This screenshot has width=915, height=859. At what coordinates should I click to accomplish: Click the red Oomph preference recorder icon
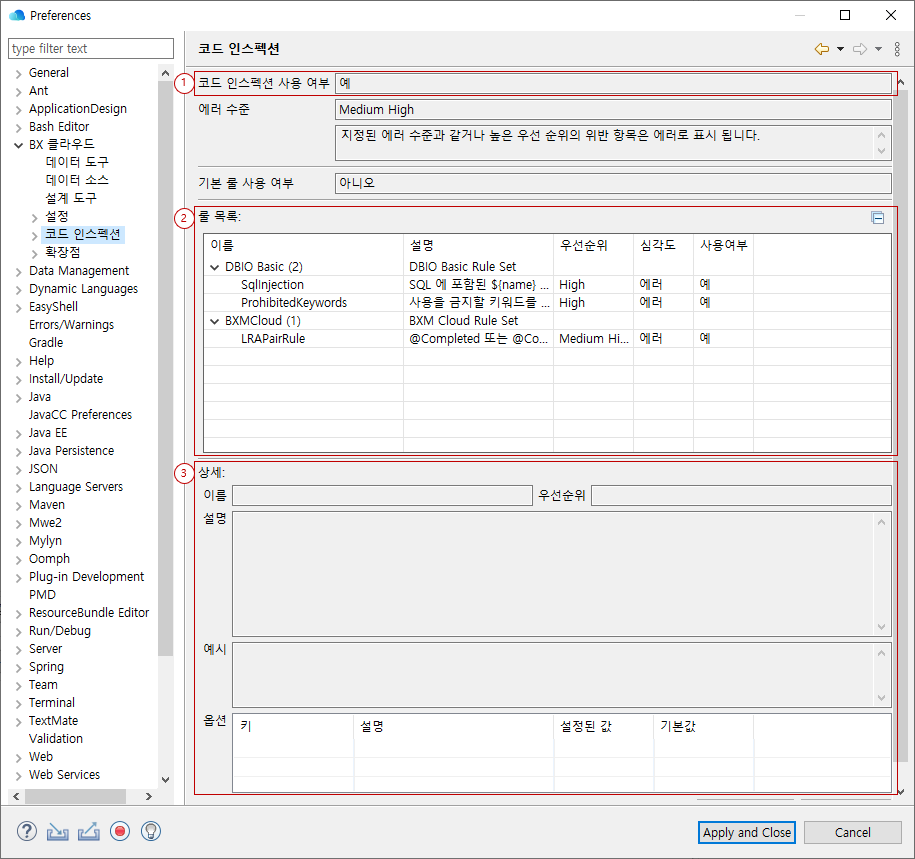120,831
